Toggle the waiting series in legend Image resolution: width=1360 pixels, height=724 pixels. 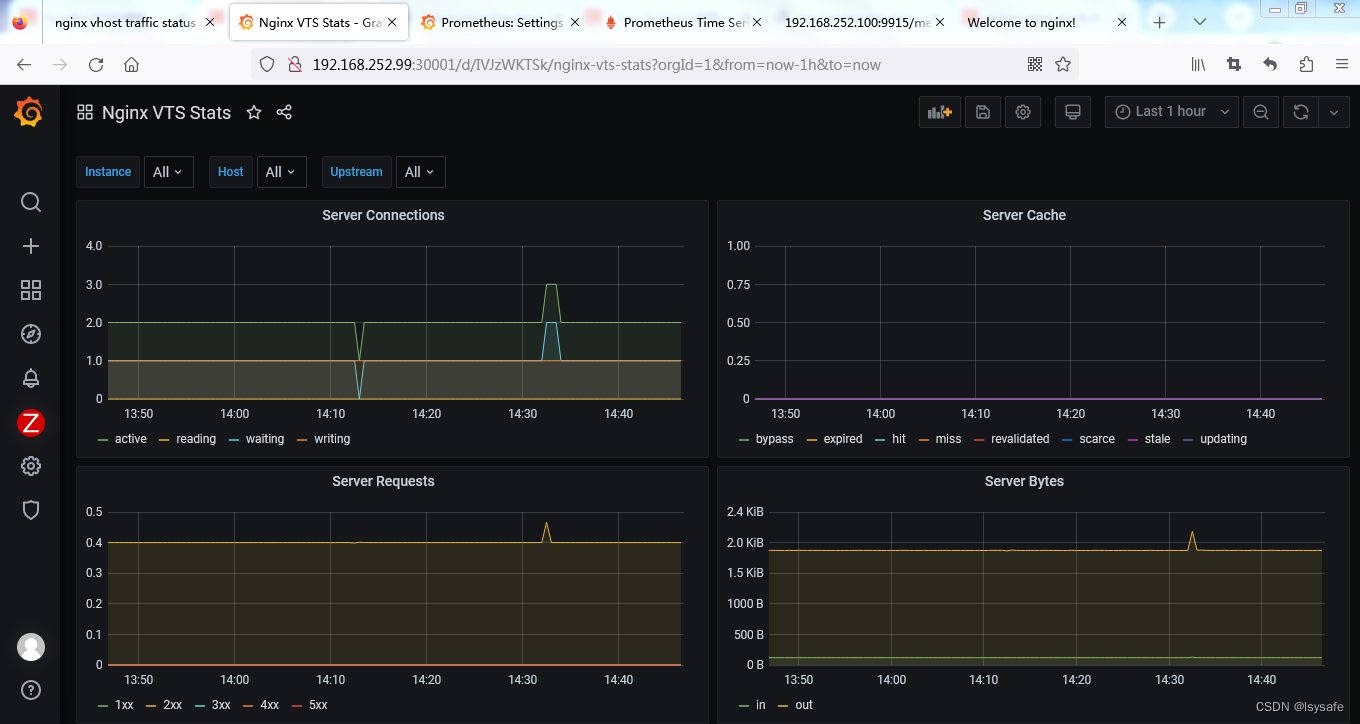pyautogui.click(x=264, y=439)
